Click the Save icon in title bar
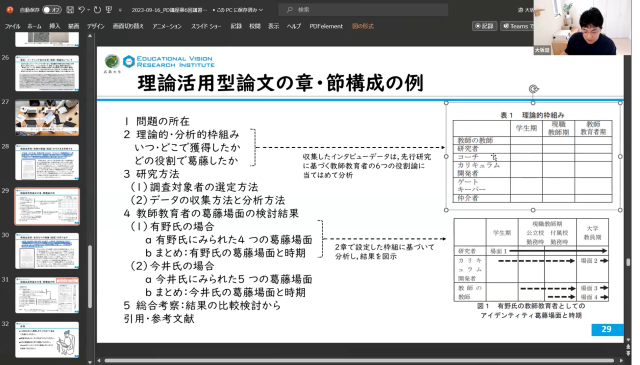Viewport: 640px width, 365px height. pos(70,9)
